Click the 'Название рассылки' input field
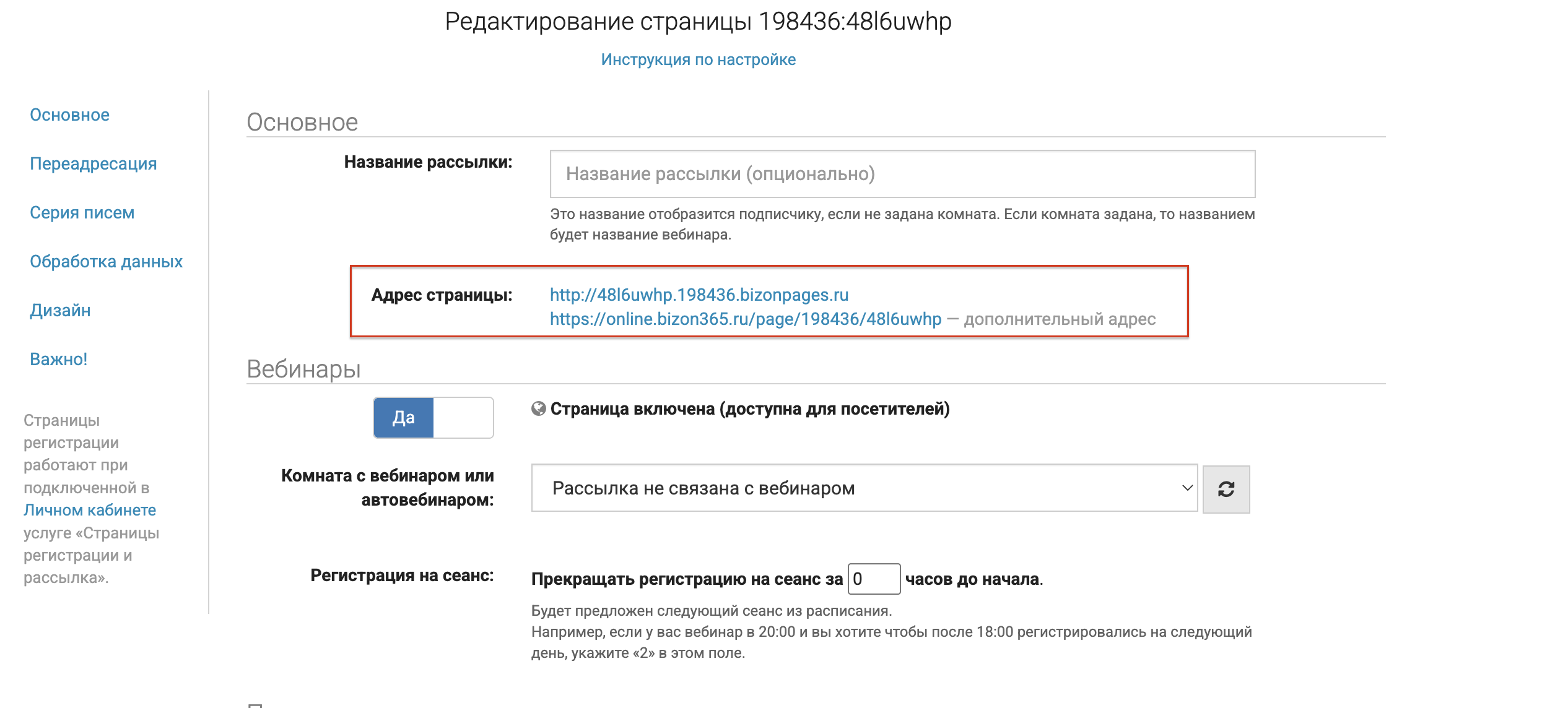Image resolution: width=1568 pixels, height=708 pixels. tap(902, 174)
